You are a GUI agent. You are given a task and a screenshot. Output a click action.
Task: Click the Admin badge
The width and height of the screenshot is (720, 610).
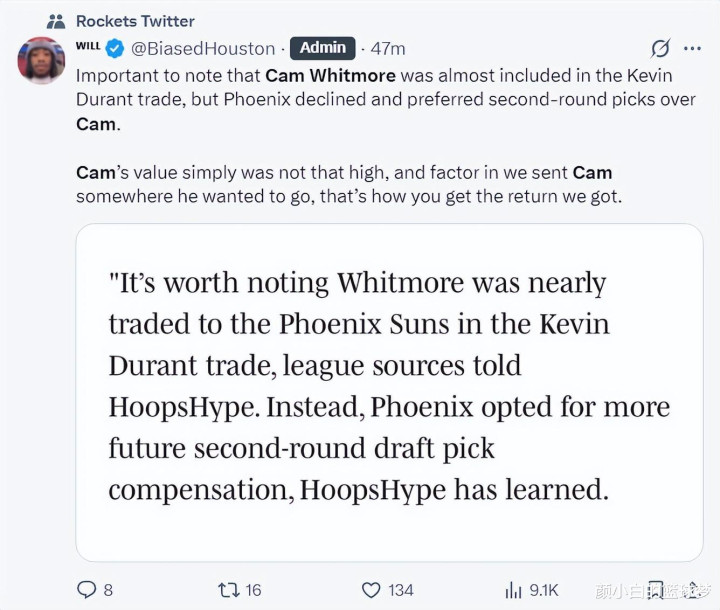click(x=322, y=48)
